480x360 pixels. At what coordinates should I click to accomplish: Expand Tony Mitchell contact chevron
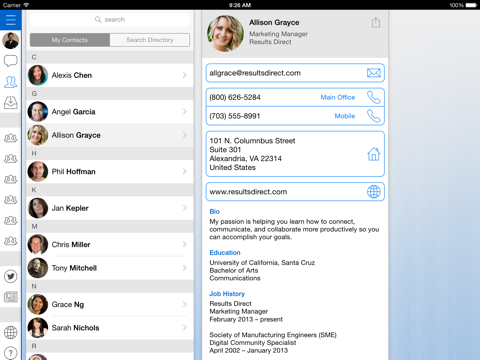185,268
